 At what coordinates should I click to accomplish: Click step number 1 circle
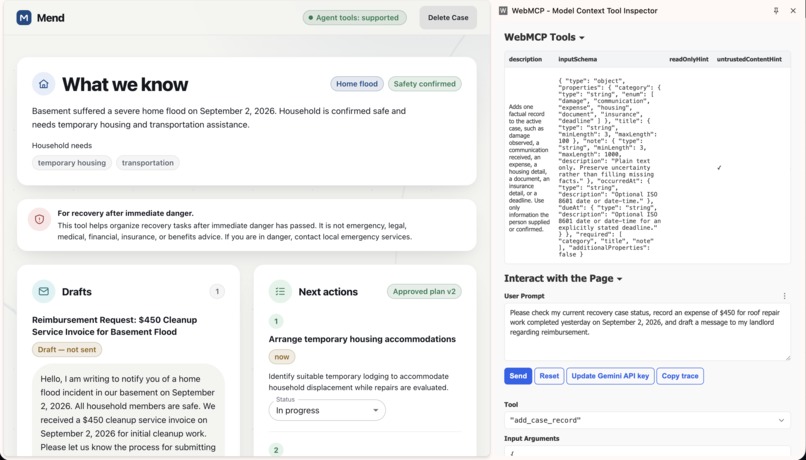276,322
